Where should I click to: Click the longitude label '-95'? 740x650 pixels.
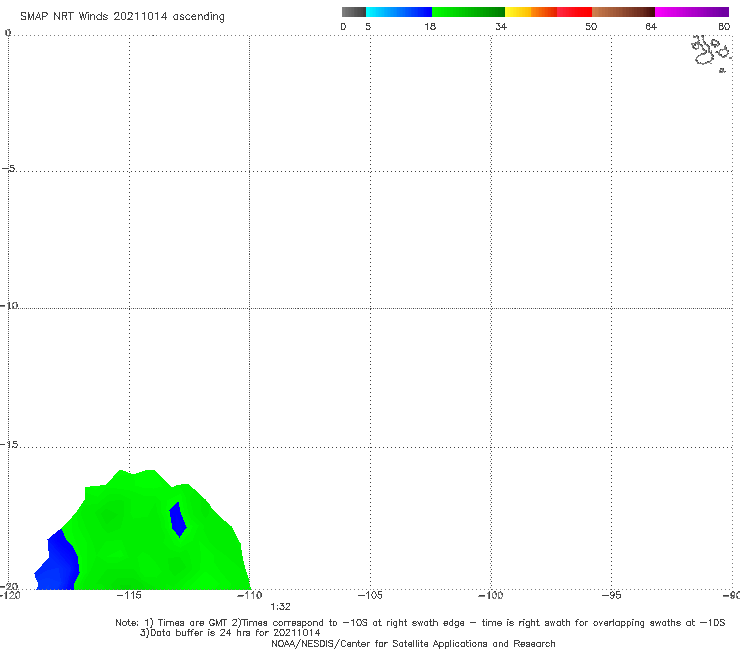(611, 595)
